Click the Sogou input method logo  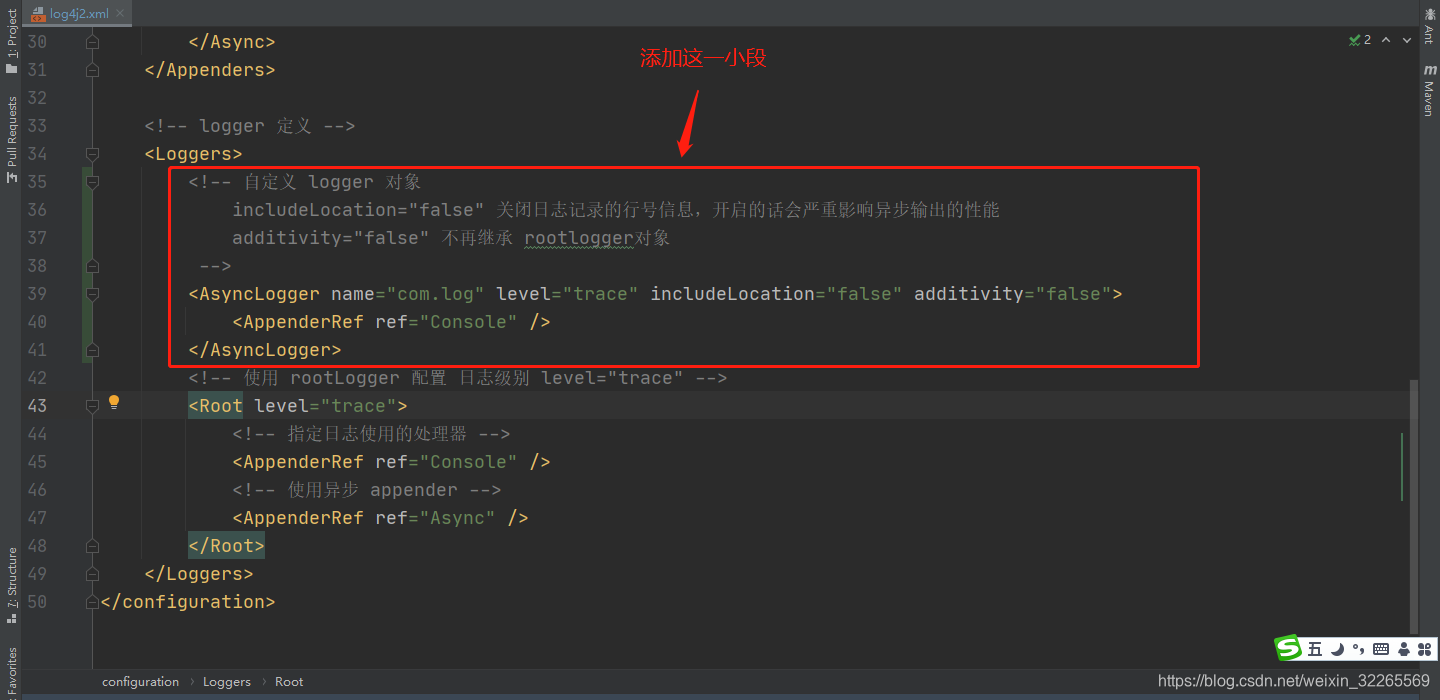tap(1288, 648)
